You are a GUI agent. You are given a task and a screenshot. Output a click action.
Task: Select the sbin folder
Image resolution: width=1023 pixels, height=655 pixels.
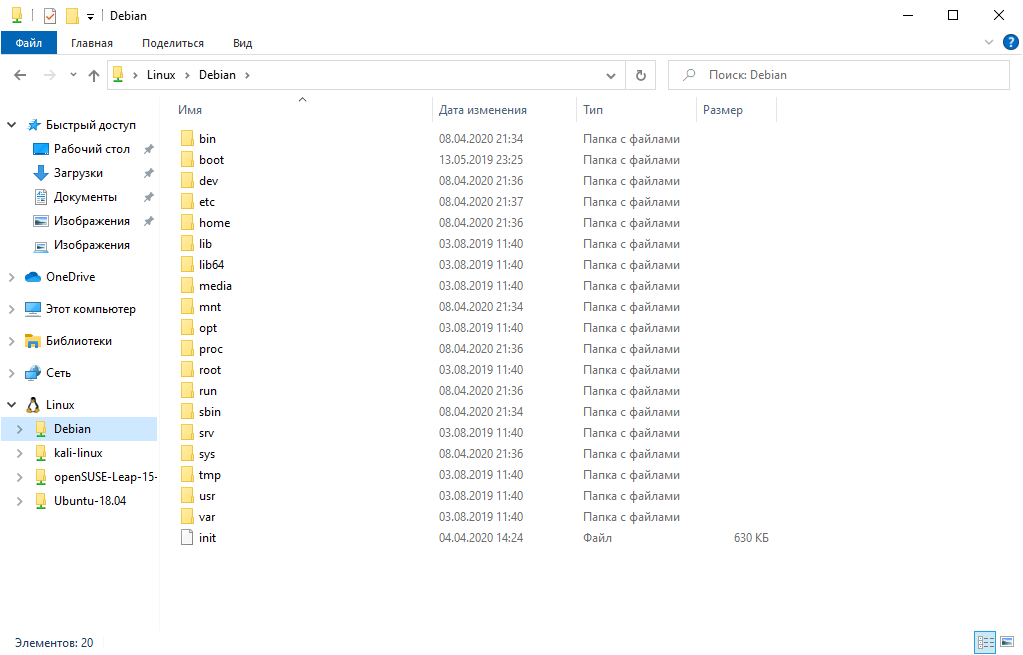click(x=210, y=412)
